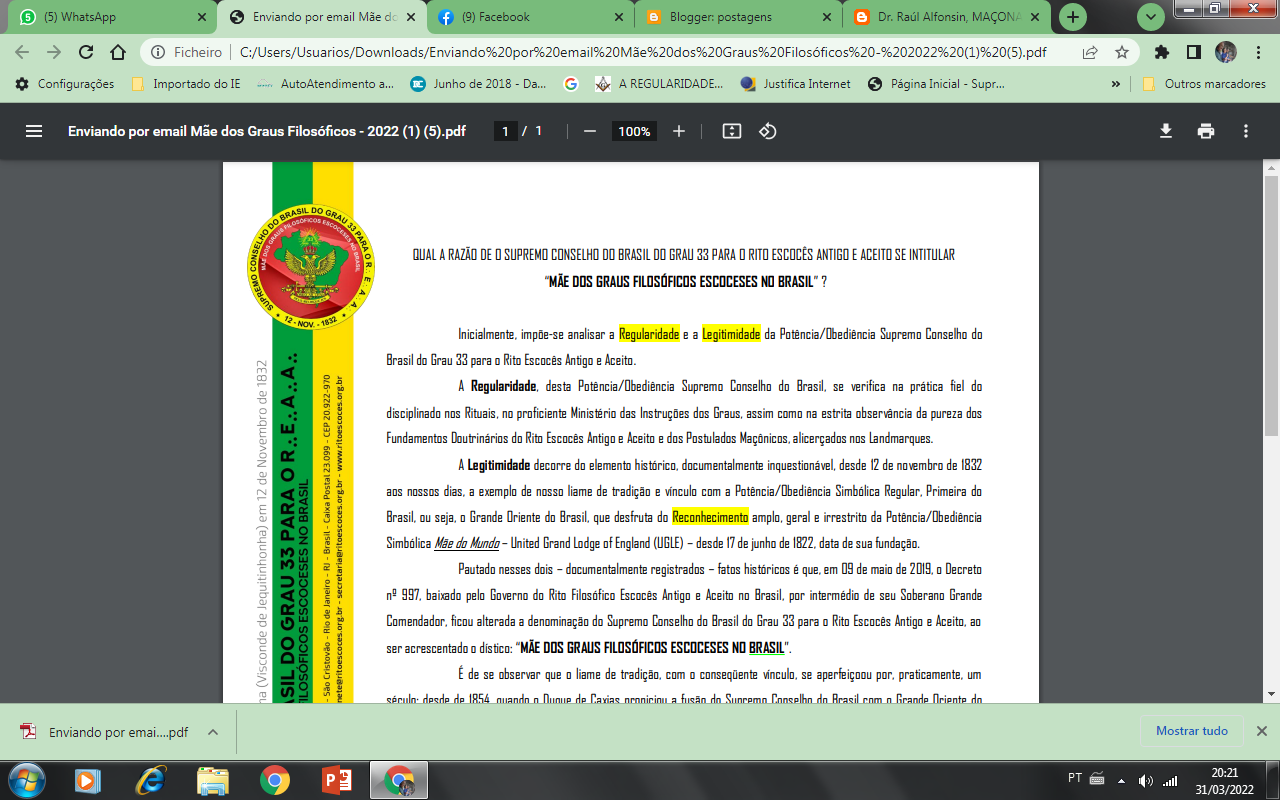Expand the downloaded file options chevron
Screen dimensions: 1280x800
(213, 731)
